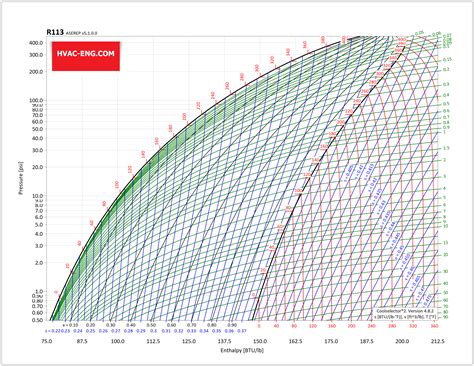Click the 0.90 vapor quality label below chart
The height and width of the screenshot is (366, 474).
pyautogui.click(x=232, y=325)
